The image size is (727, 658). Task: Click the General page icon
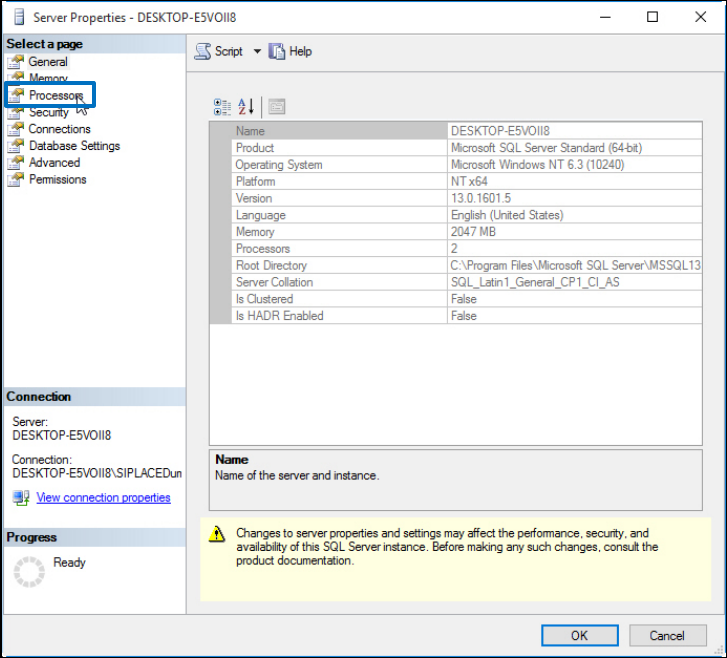point(16,61)
